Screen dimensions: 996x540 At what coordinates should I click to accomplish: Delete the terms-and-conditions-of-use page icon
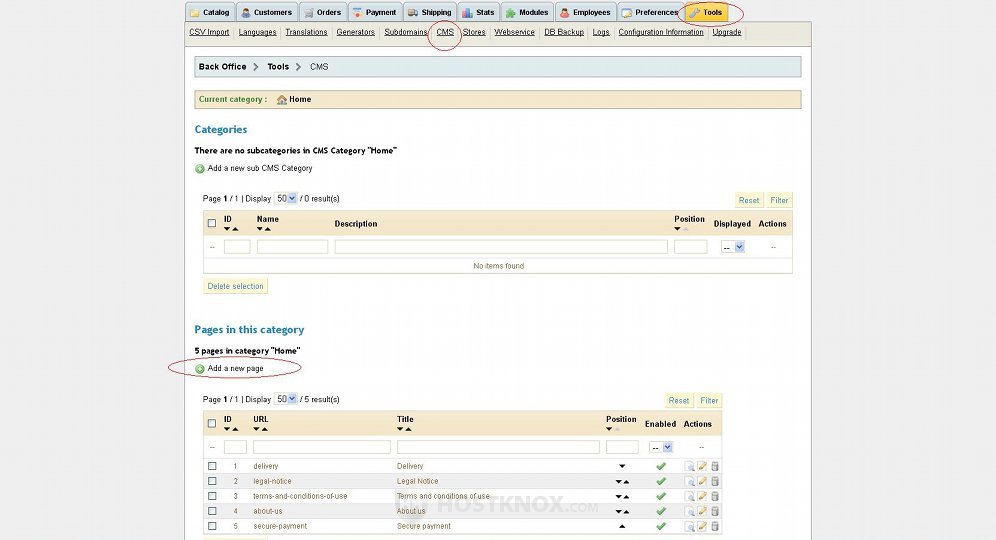click(715, 496)
